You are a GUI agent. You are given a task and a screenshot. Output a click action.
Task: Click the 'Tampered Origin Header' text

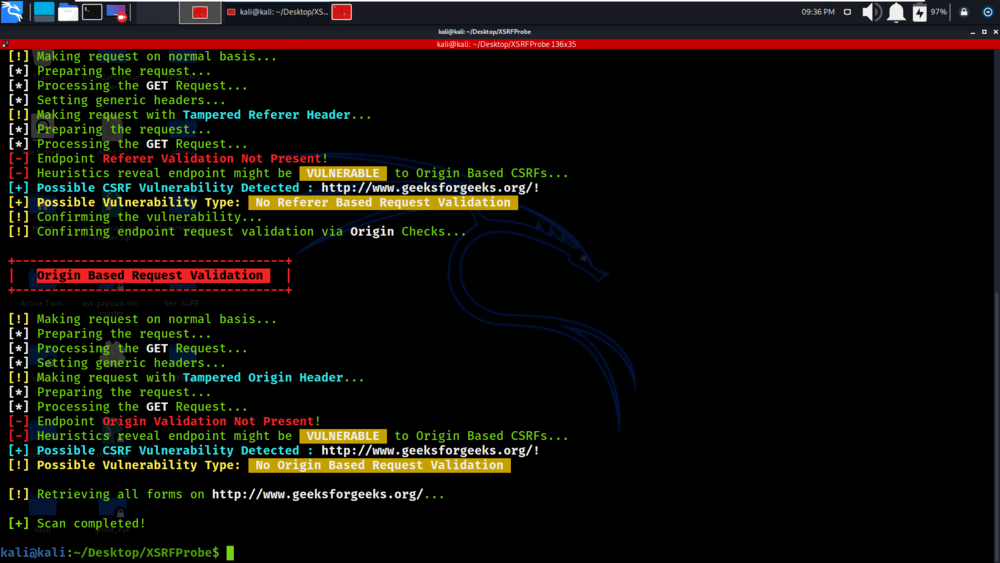pos(263,377)
